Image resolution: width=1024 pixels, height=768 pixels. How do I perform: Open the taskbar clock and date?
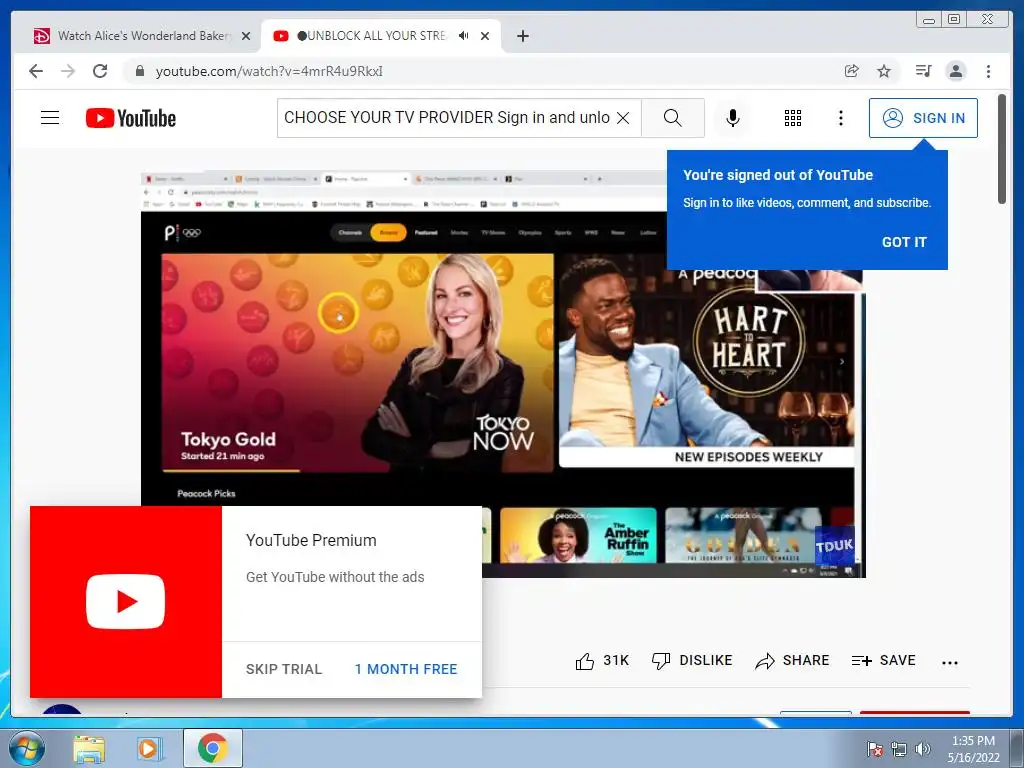pos(973,749)
